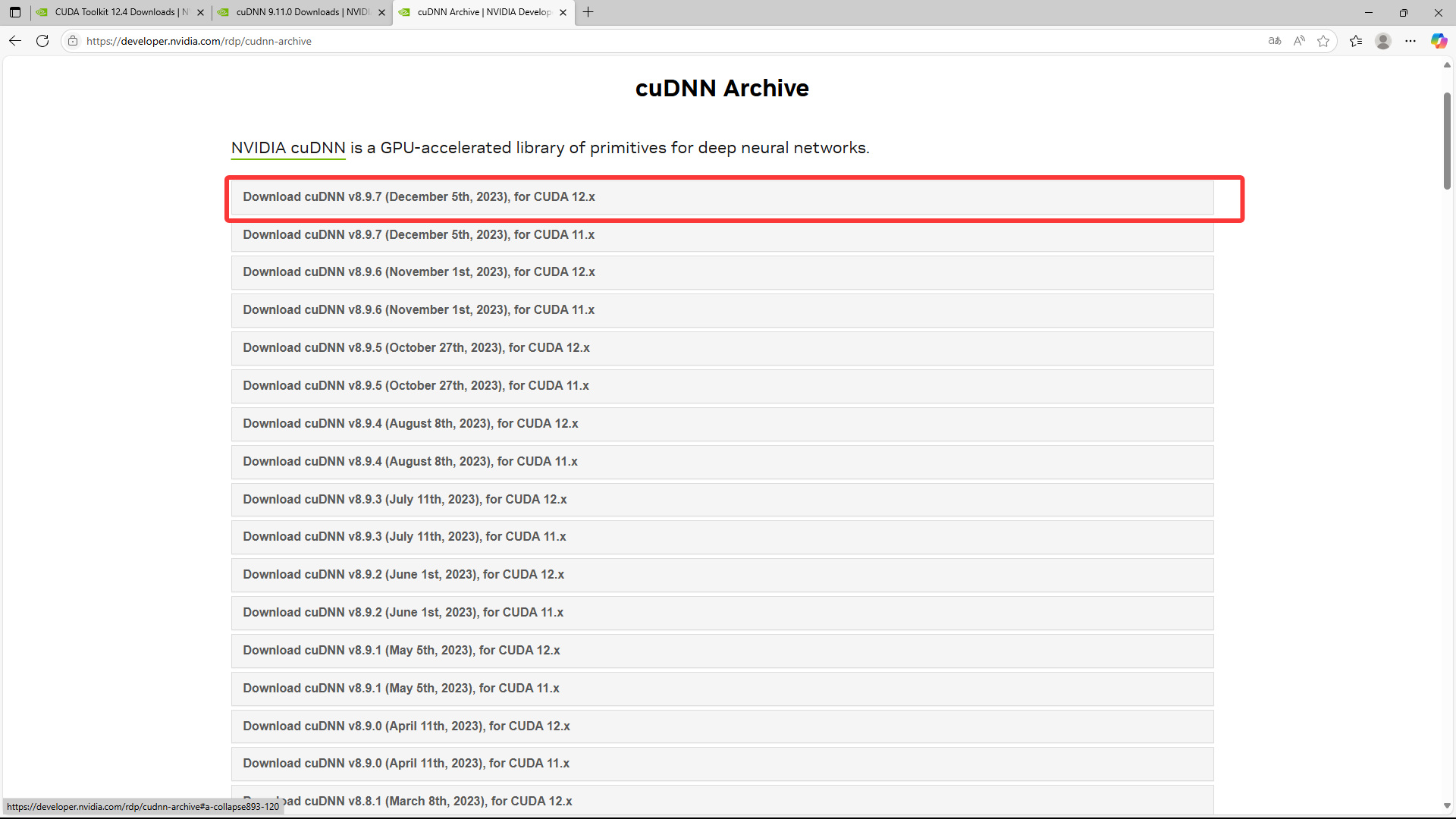Expand cuDNN v8.9.5 for CUDA 12.x

point(722,348)
